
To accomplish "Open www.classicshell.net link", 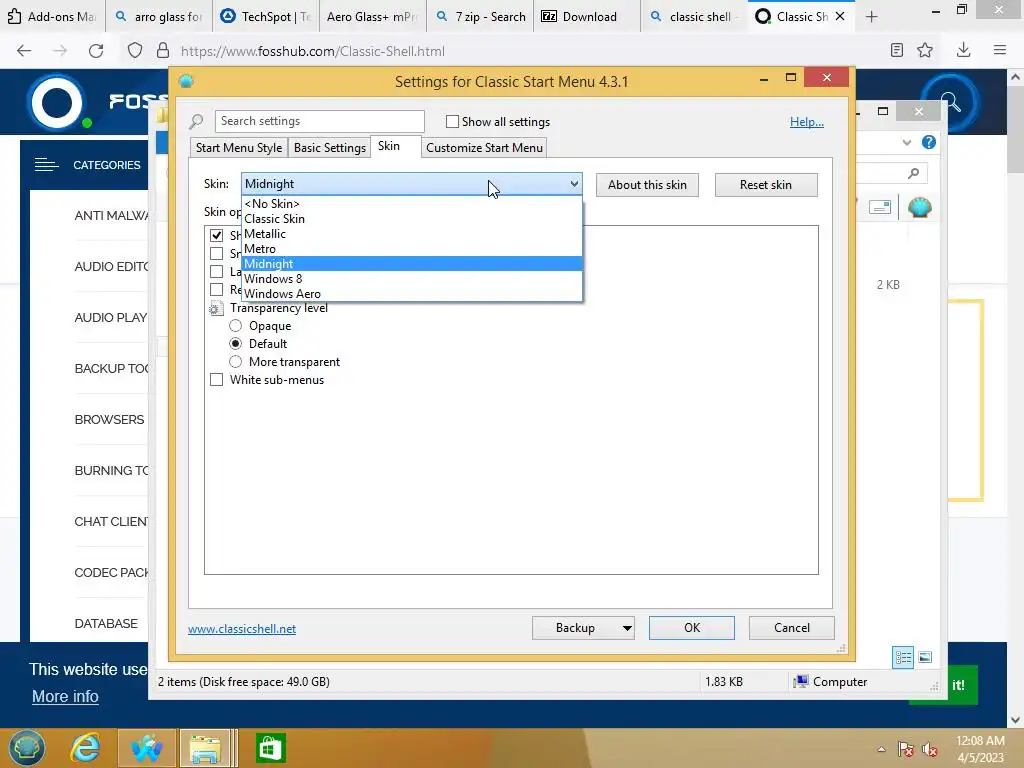I will [242, 629].
